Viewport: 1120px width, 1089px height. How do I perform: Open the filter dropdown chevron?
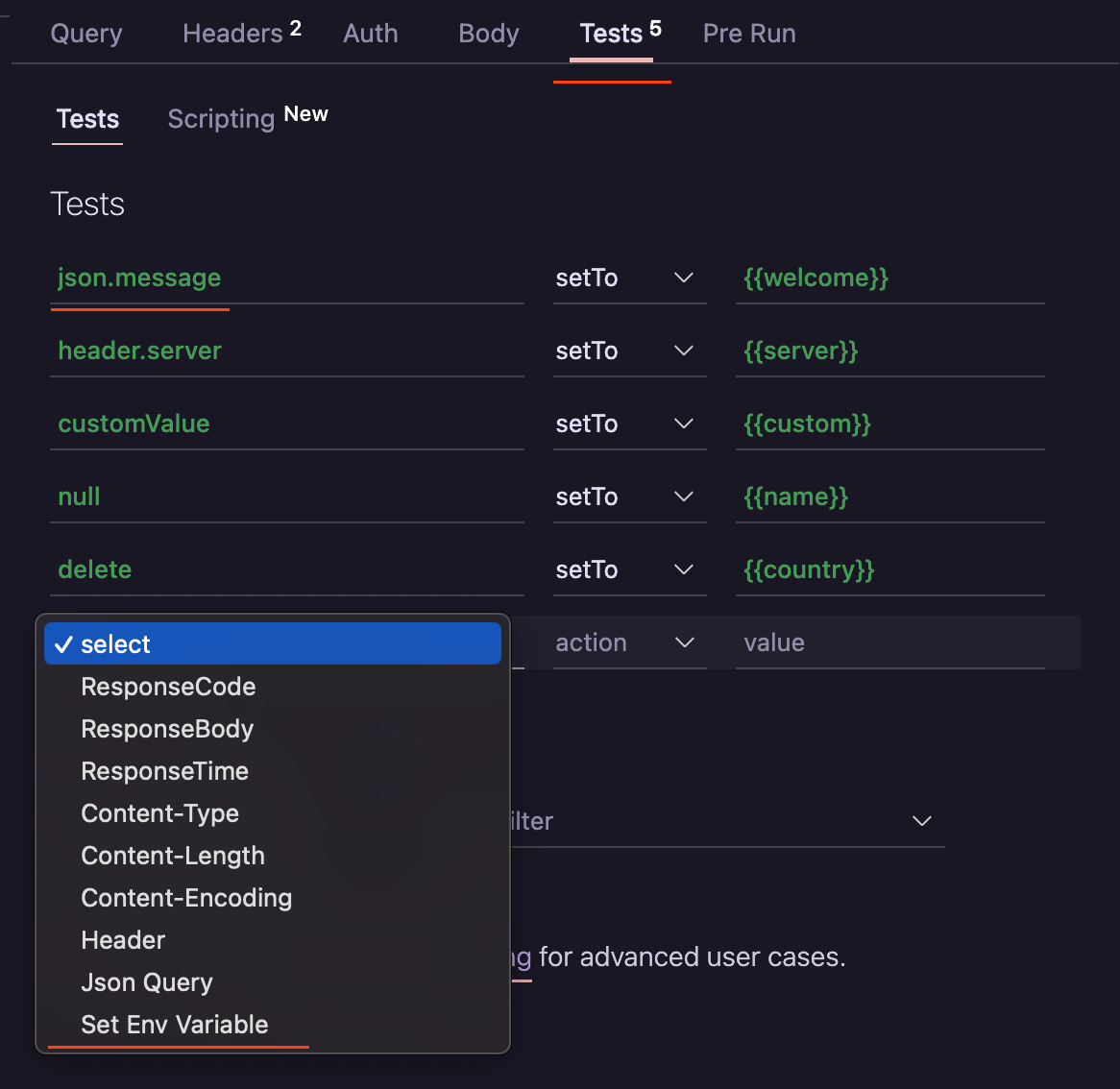tap(921, 821)
